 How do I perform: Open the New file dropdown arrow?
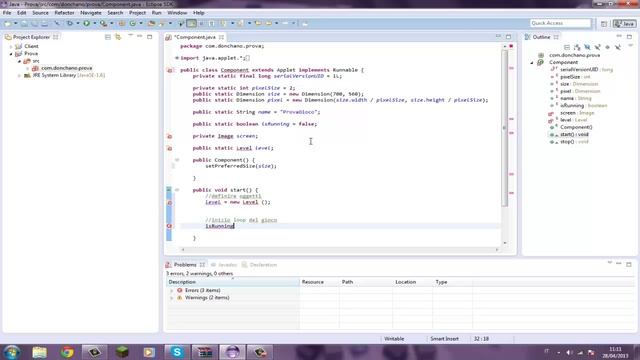(16, 24)
